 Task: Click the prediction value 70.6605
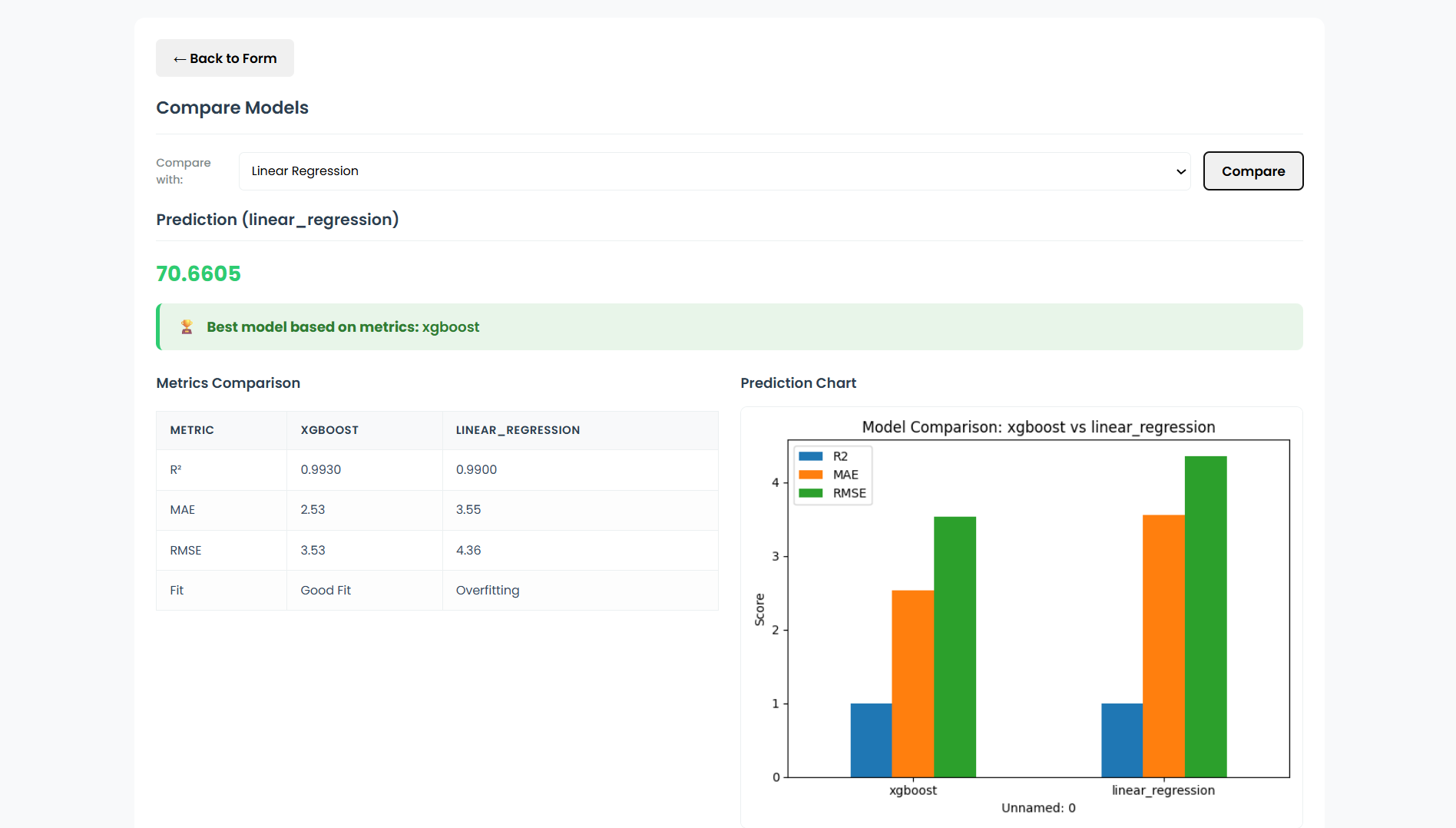pos(198,273)
